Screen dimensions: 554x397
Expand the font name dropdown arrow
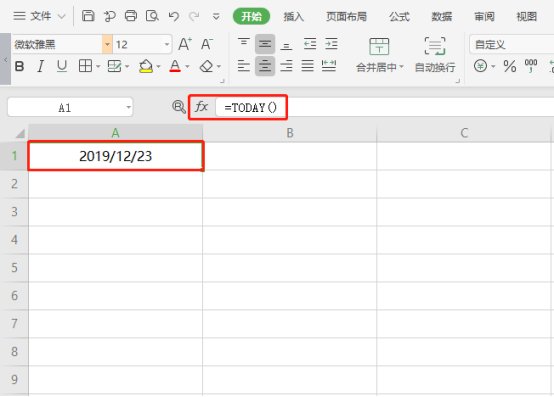point(107,45)
